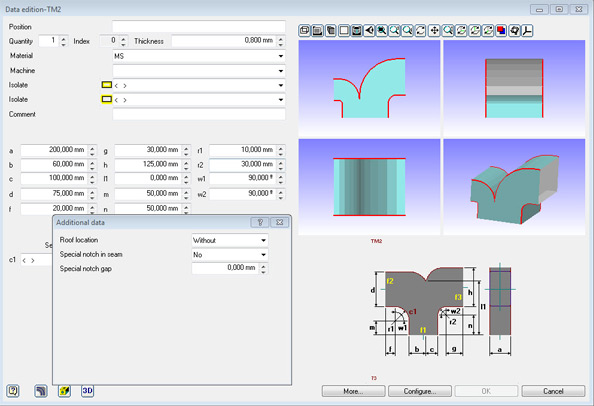
Task: Expand the Machine dropdown list
Action: point(280,71)
